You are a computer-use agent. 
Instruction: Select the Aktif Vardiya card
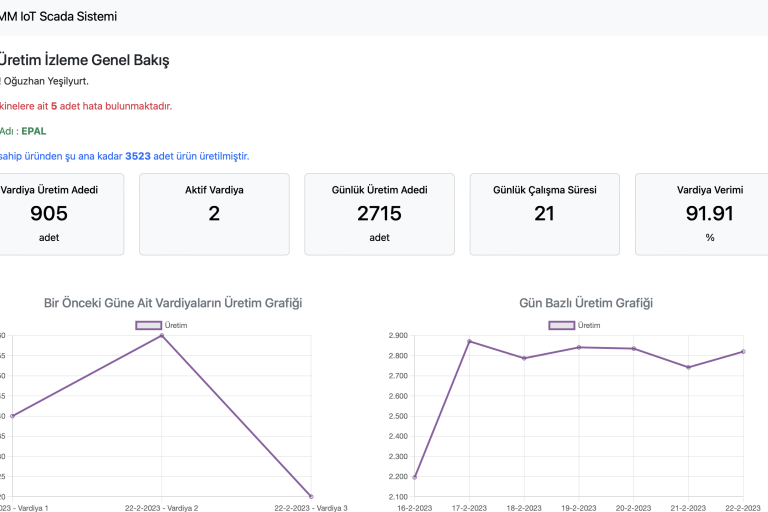[214, 213]
